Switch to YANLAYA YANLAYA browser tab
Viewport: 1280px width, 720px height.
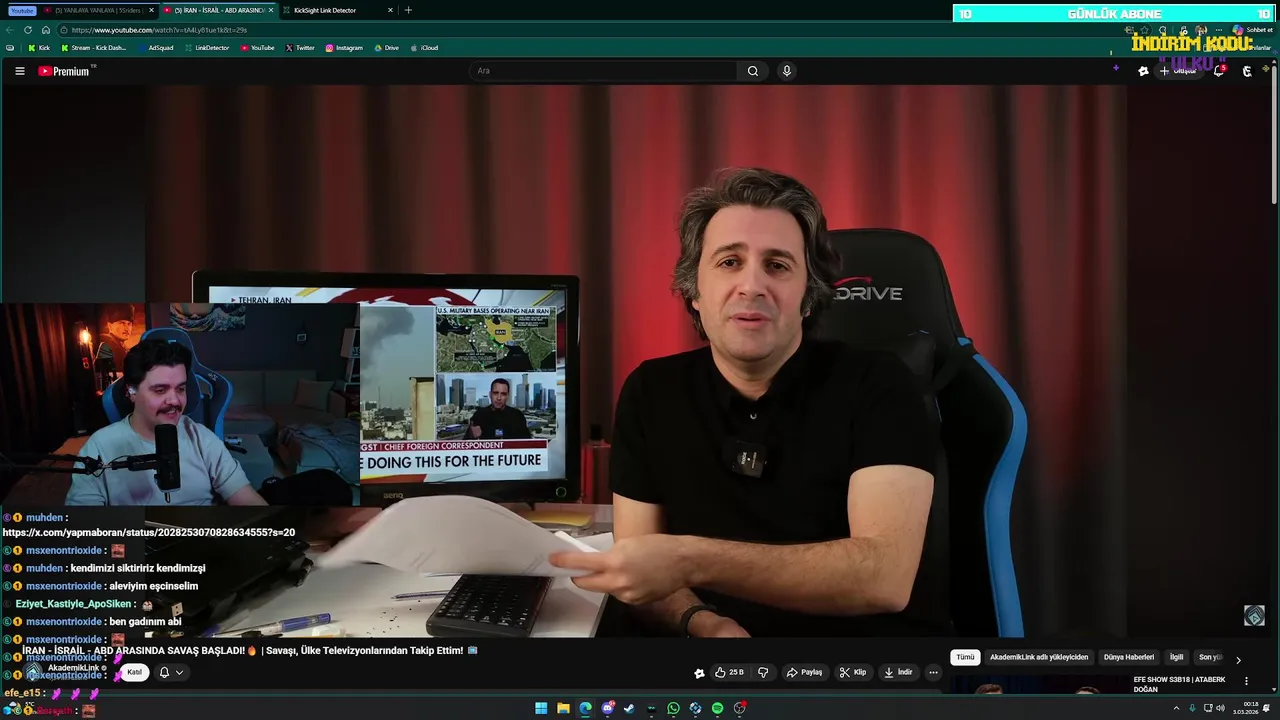point(98,10)
